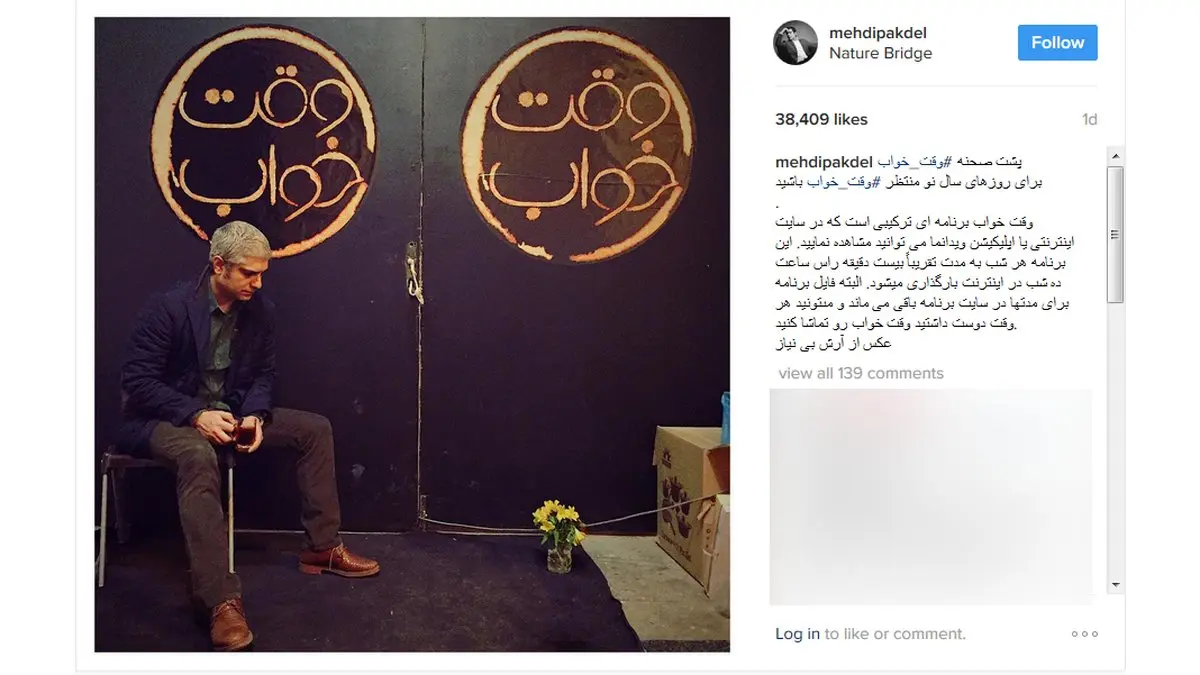The height and width of the screenshot is (675, 1200).
Task: Open mehdipakdel username at caption start
Action: pos(825,162)
